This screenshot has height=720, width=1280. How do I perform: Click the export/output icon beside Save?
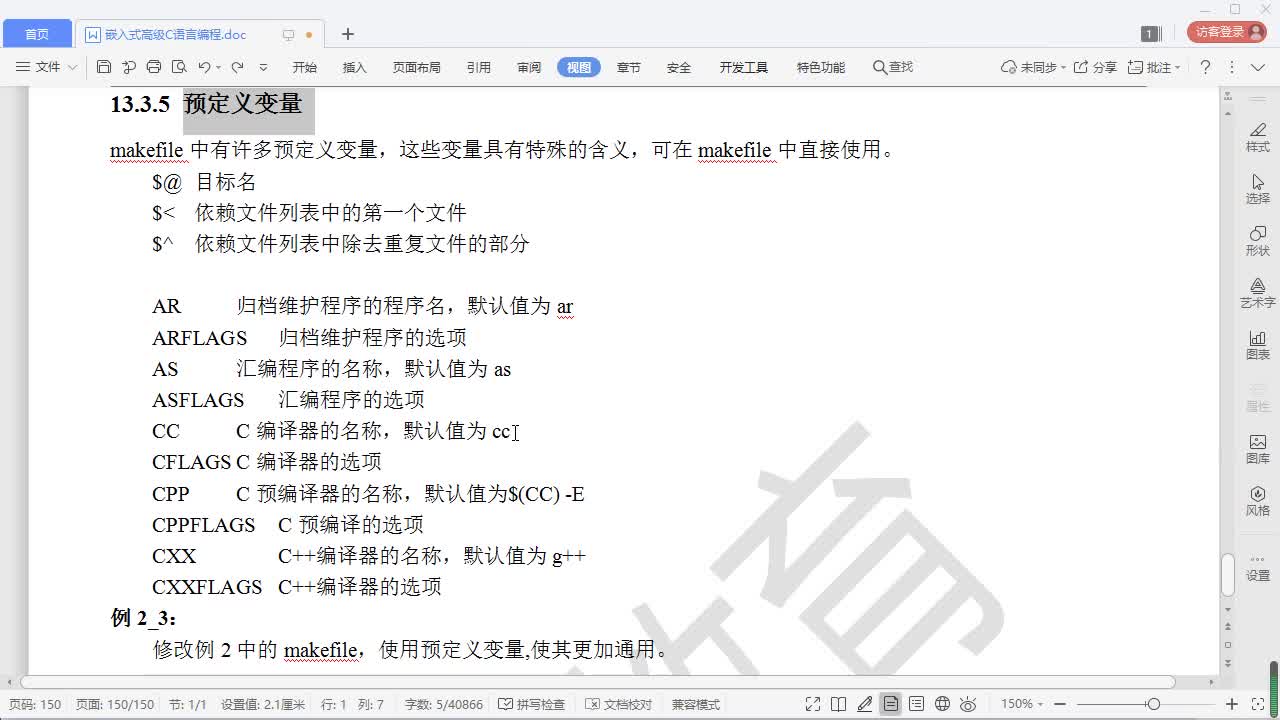pos(129,67)
